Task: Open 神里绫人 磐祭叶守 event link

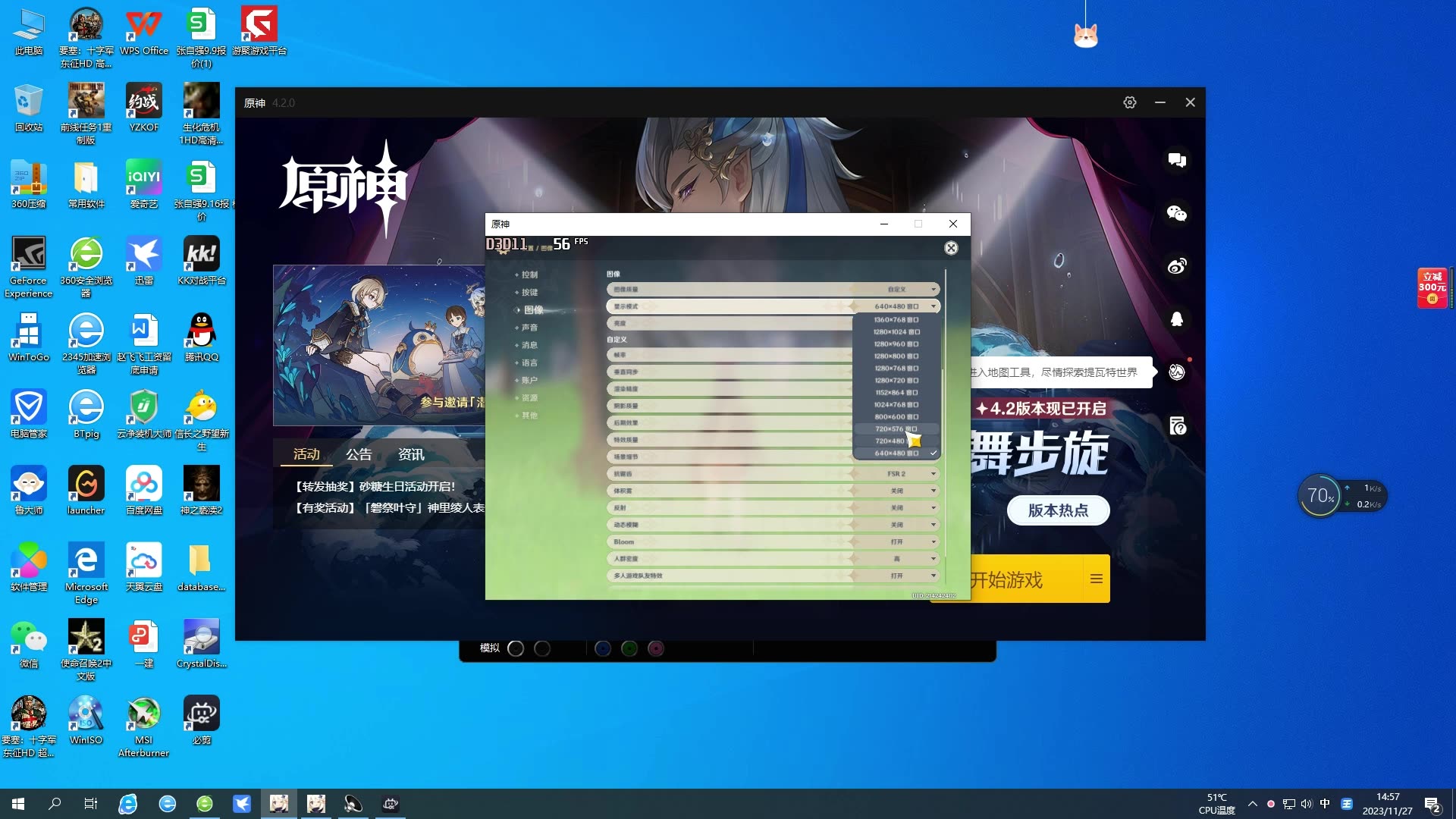Action: tap(388, 508)
